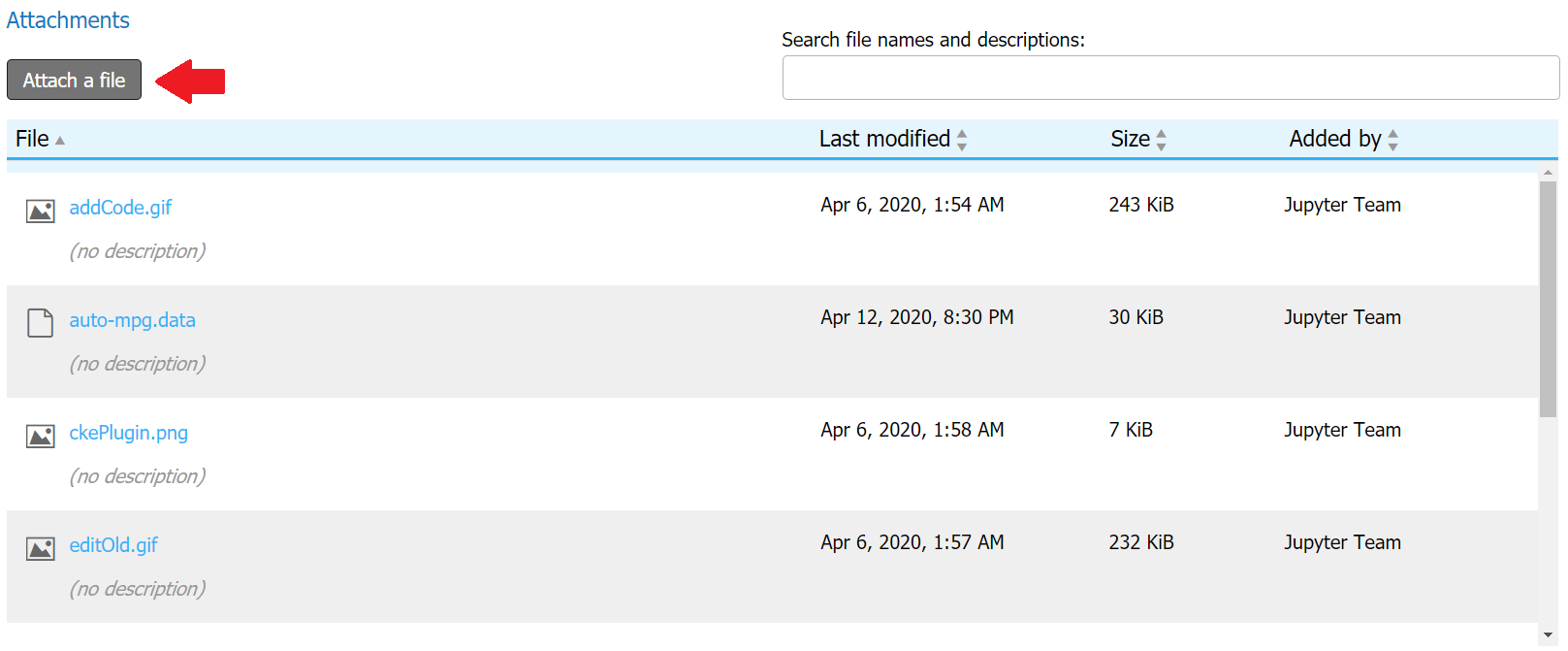Viewport: 1568px width, 651px height.
Task: Click the scrollbar down arrow
Action: coord(1548,635)
